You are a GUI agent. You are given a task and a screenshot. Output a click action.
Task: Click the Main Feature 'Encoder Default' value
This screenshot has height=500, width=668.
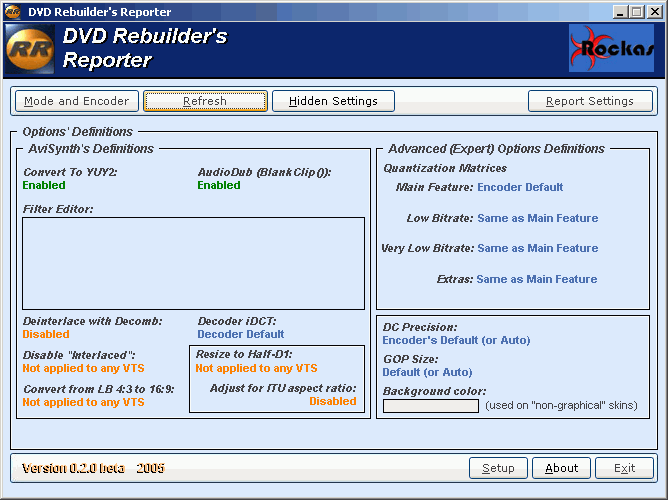pos(520,187)
